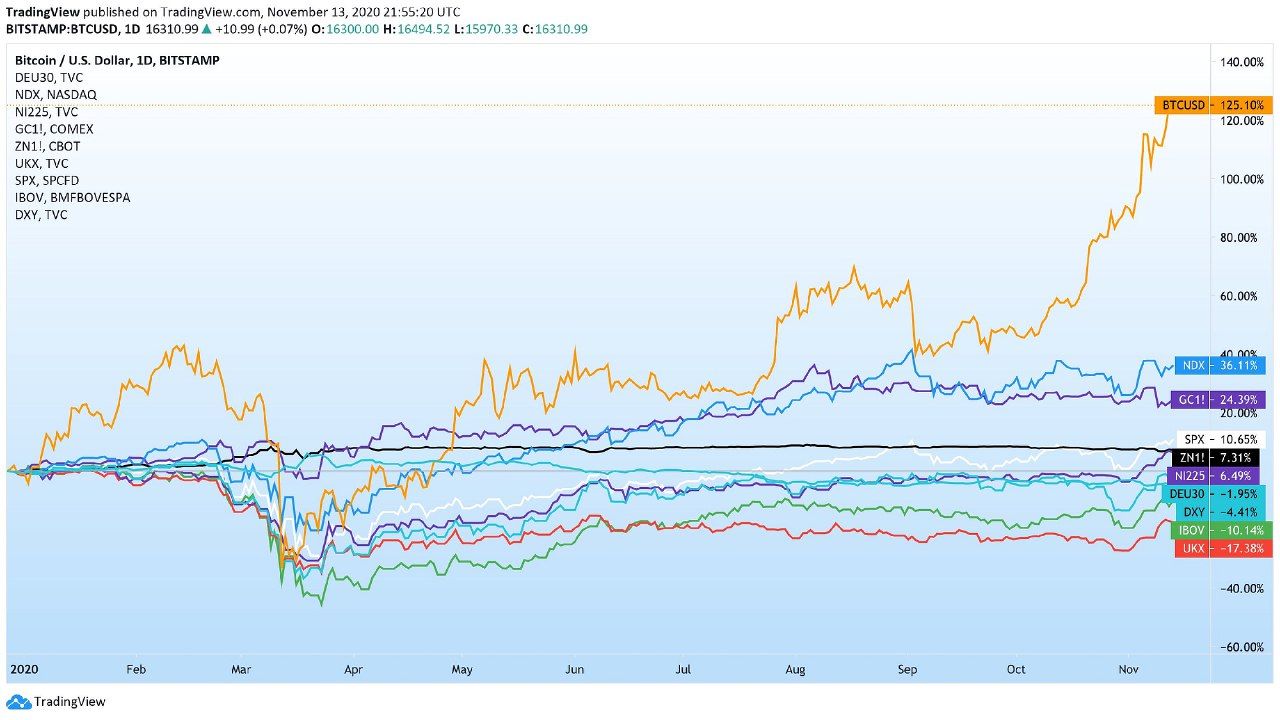Click the IBOV, BMFBOVESPA legend entry
Image resolution: width=1280 pixels, height=720 pixels.
click(x=72, y=197)
